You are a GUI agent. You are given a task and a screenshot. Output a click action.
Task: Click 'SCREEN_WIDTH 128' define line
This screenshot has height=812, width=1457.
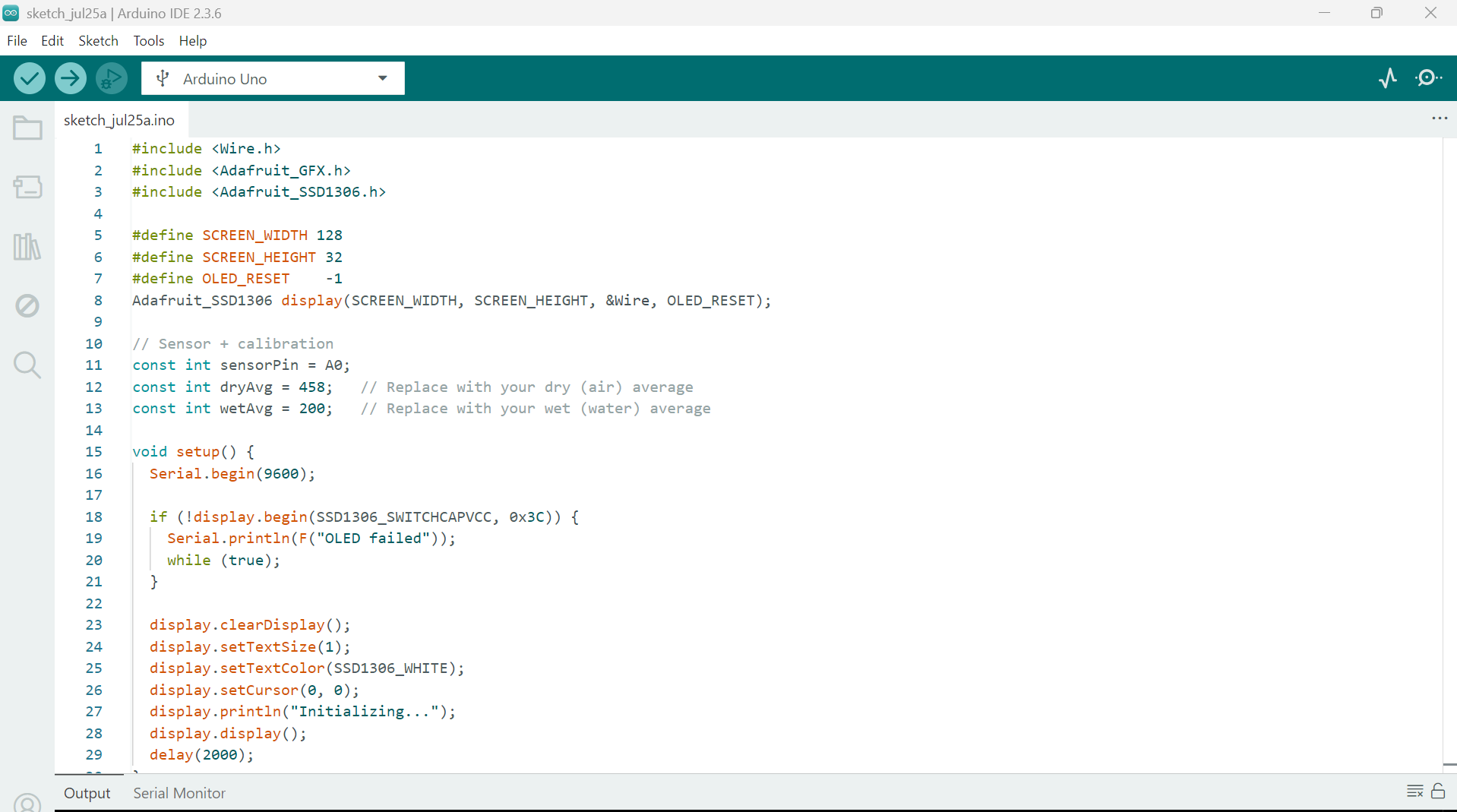(238, 235)
